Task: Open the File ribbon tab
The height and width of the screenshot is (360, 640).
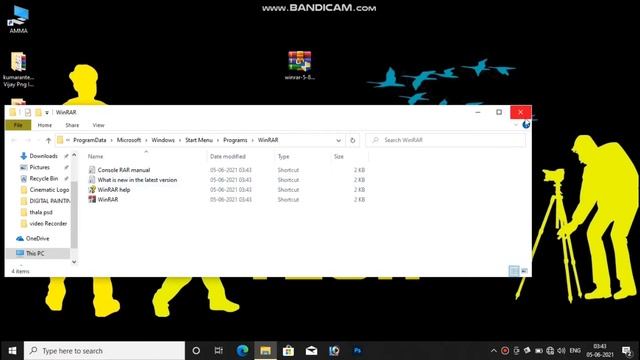Action: 18,125
